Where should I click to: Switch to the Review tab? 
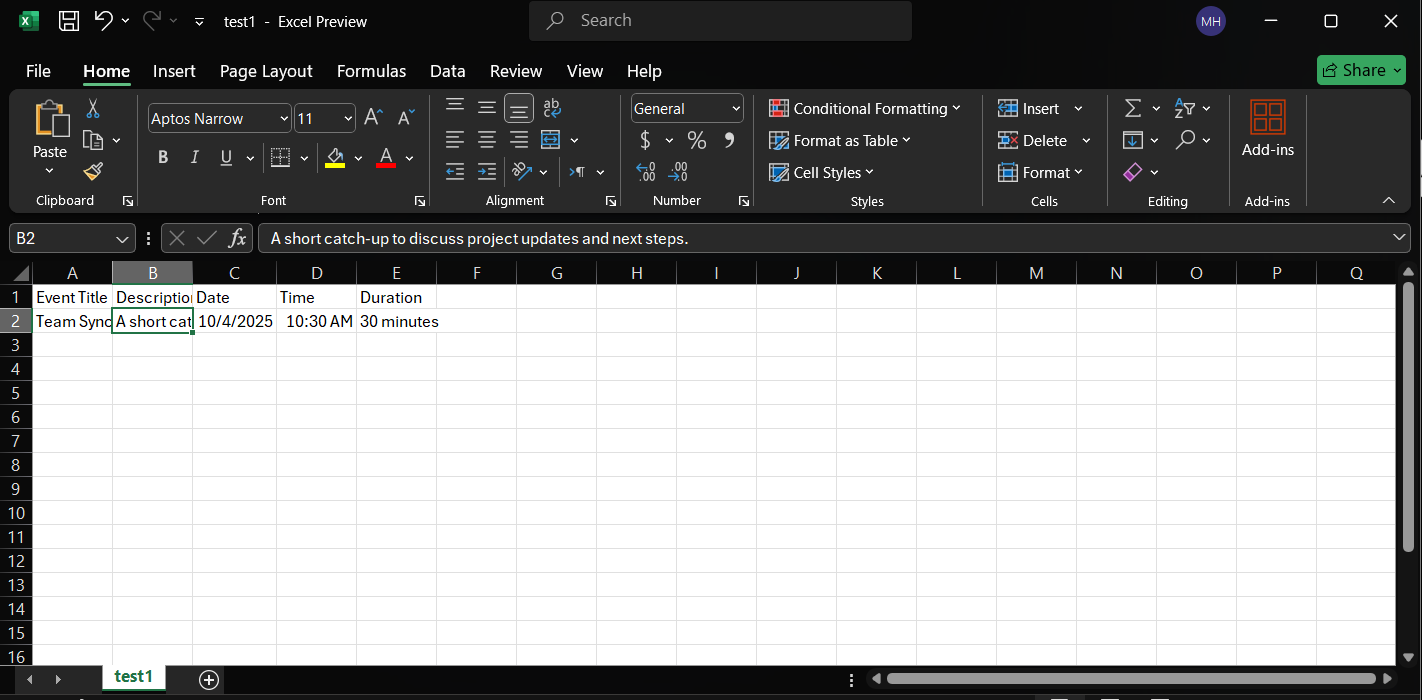[516, 71]
